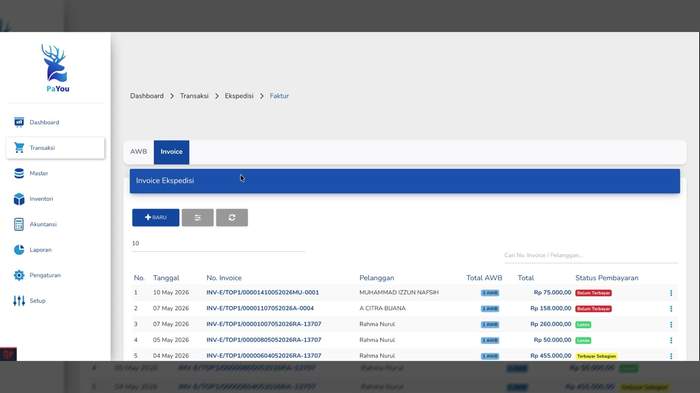Sort by the Total AWB column header
This screenshot has width=700, height=393.
click(x=484, y=278)
